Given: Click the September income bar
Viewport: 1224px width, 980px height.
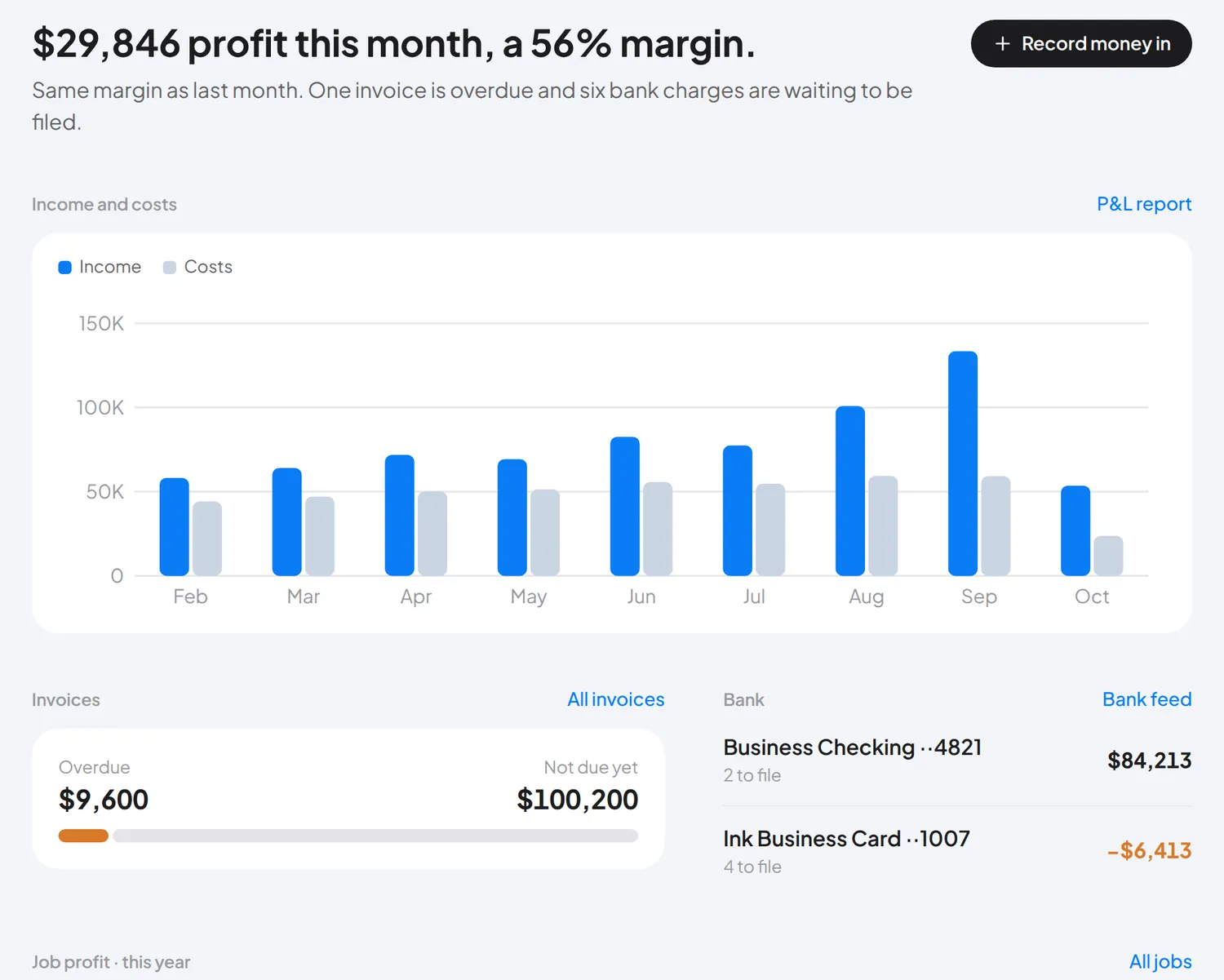Looking at the screenshot, I should tap(963, 463).
